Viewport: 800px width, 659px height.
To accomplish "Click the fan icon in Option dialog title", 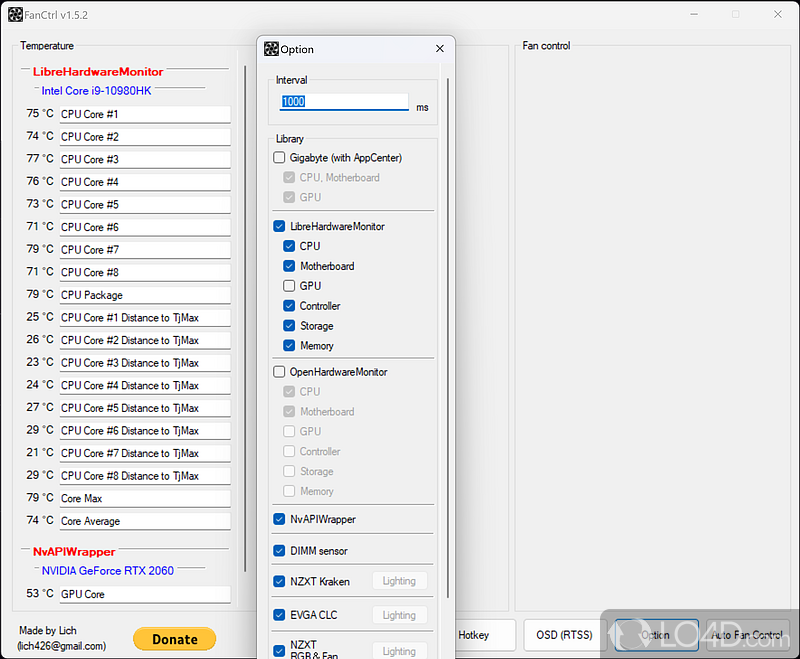I will [271, 49].
